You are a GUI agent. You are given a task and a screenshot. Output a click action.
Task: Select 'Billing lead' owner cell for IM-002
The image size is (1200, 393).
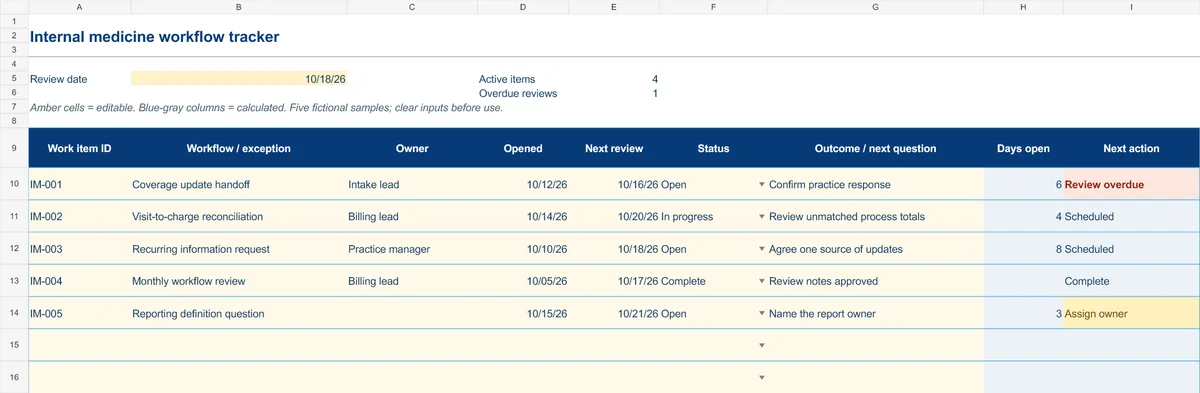412,217
